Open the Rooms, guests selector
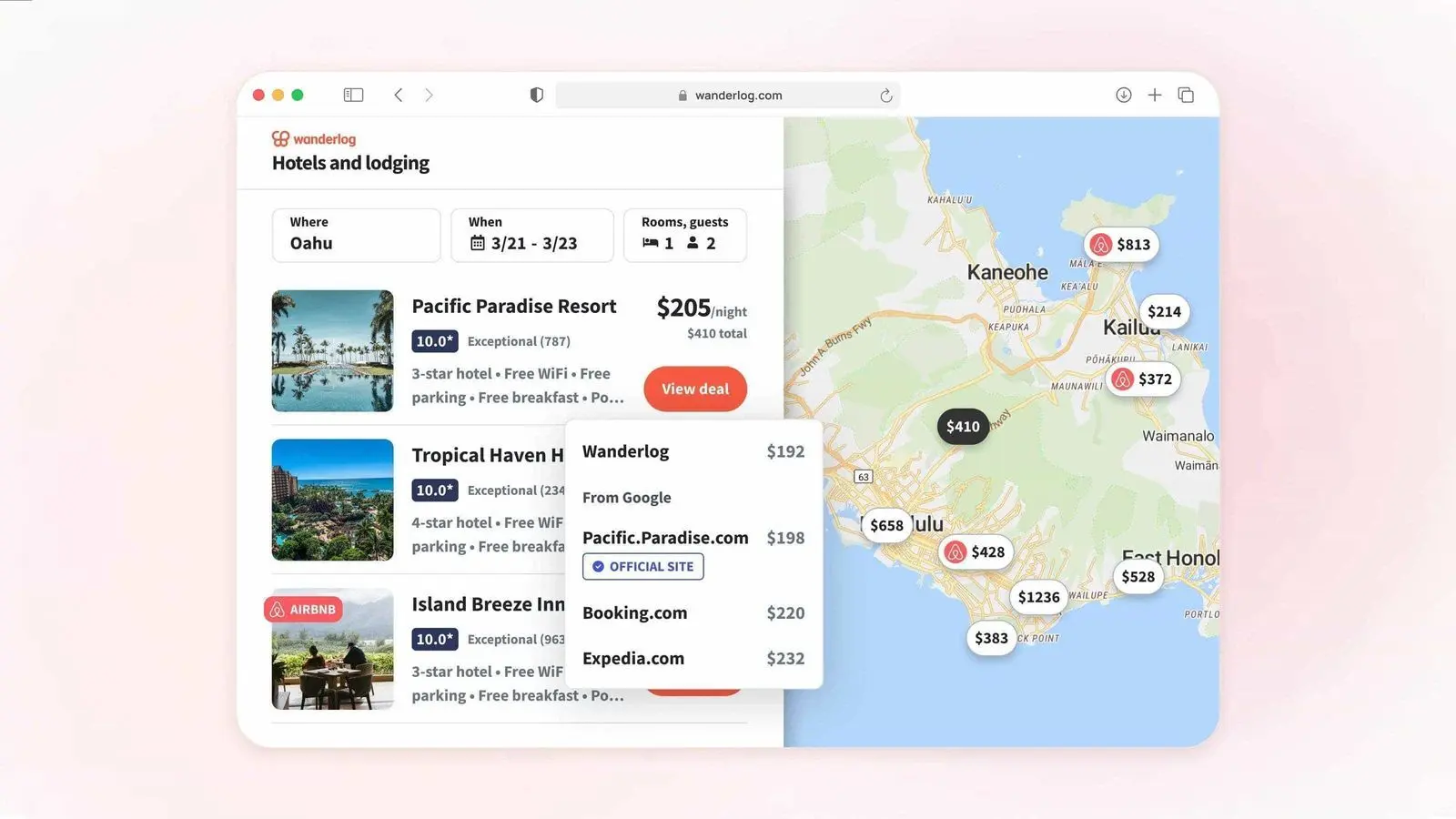1456x819 pixels. point(685,235)
